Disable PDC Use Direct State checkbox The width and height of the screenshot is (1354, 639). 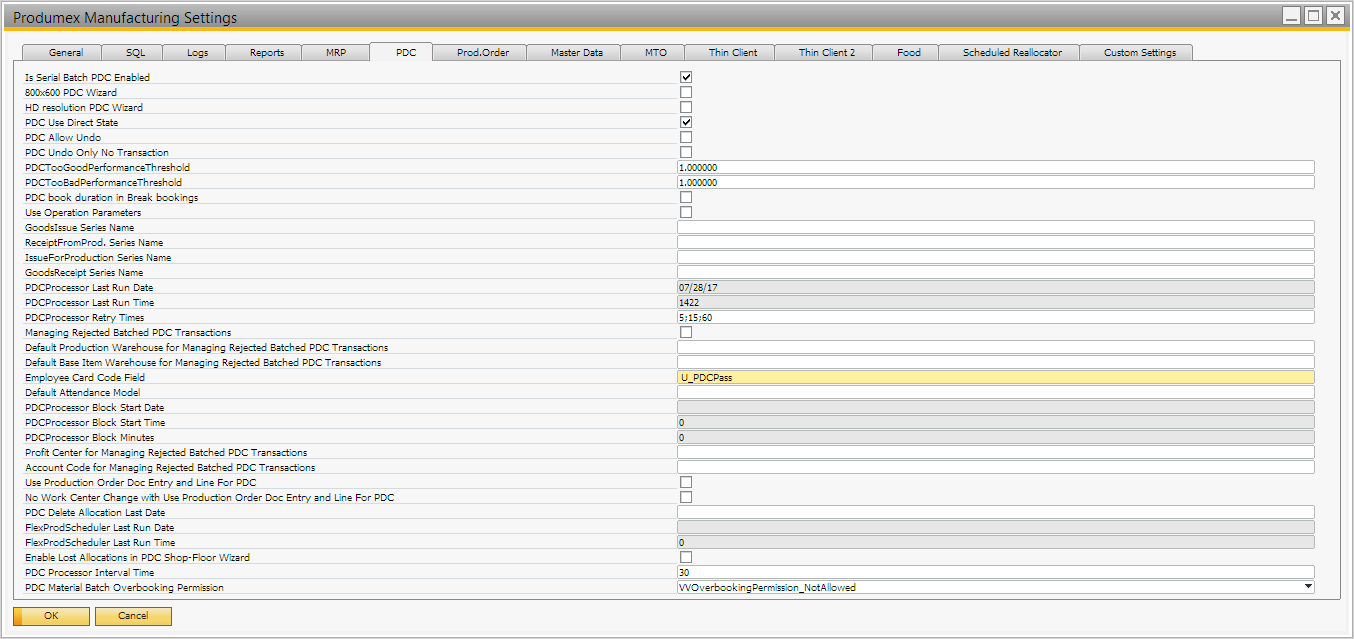pyautogui.click(x=686, y=122)
